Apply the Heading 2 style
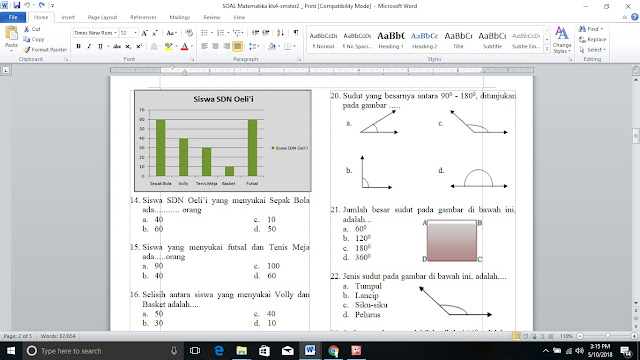This screenshot has height=360, width=640. point(424,40)
